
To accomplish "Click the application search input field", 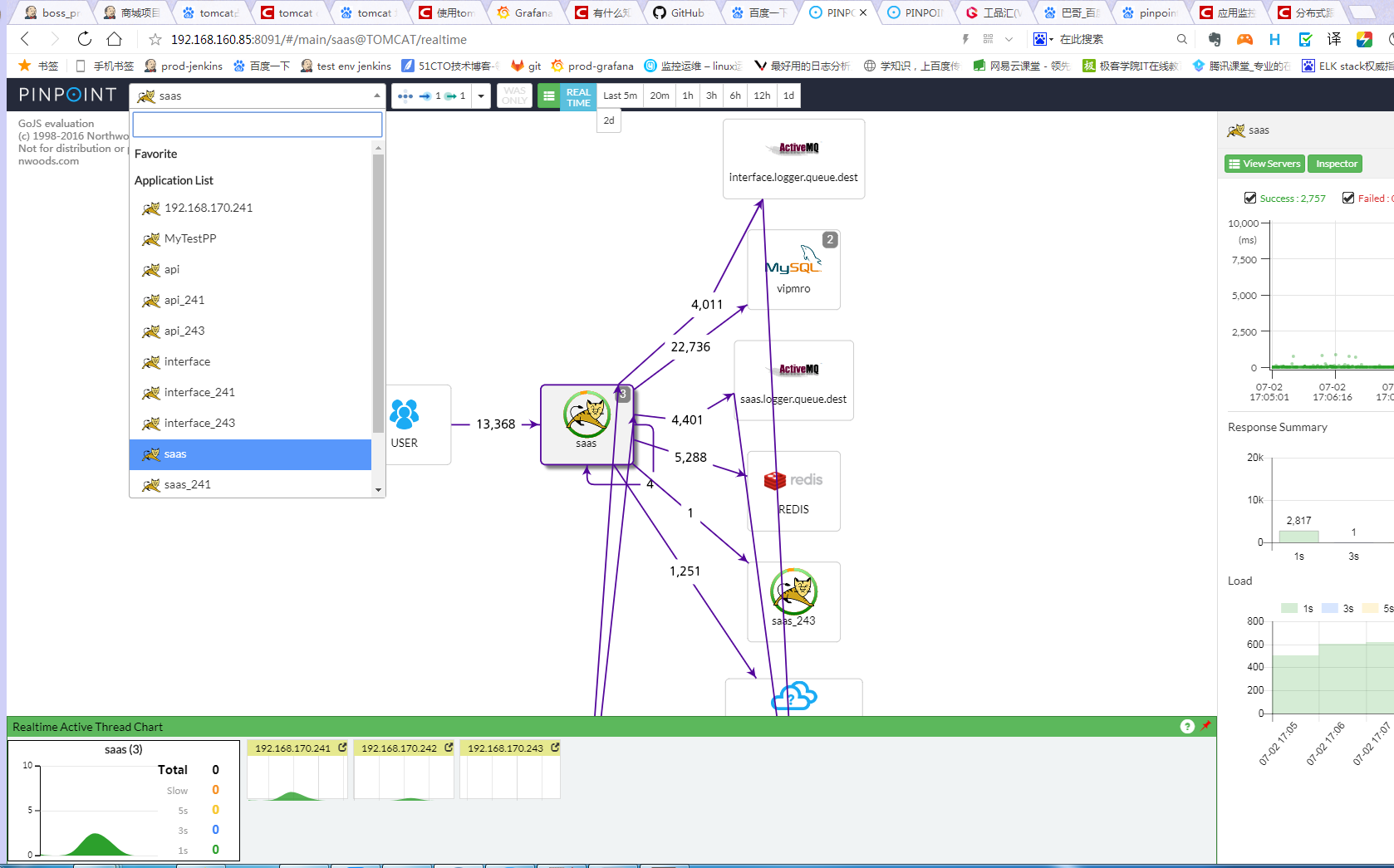I will tap(258, 125).
